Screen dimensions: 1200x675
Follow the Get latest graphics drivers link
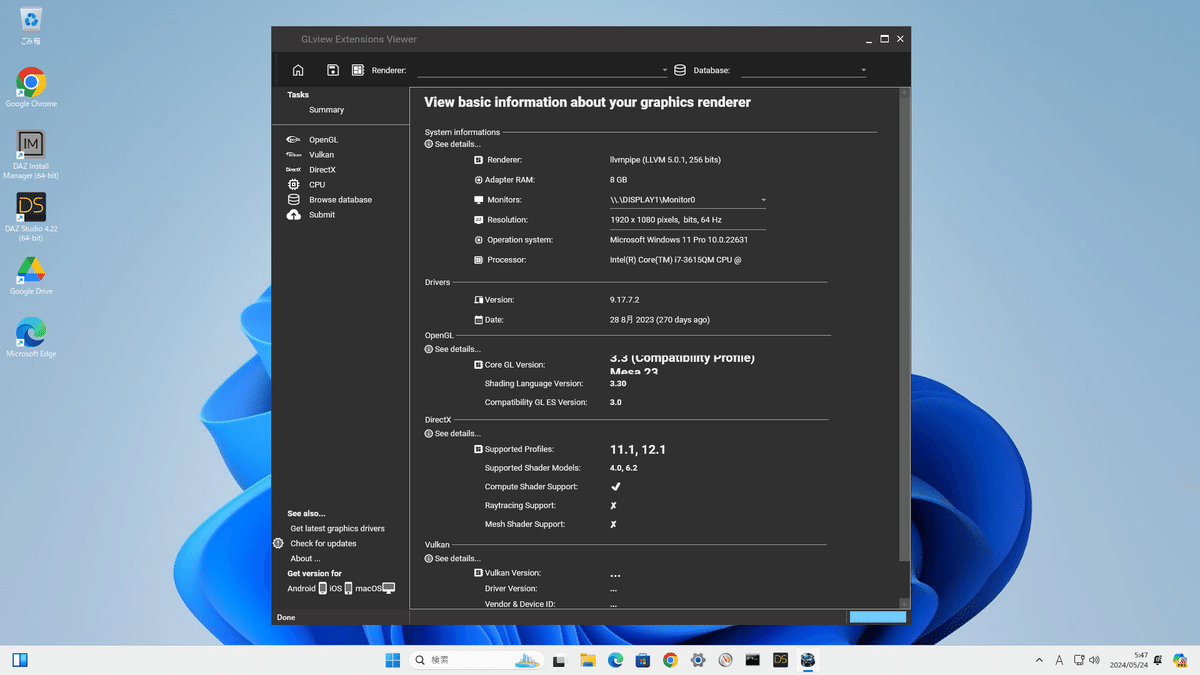[337, 528]
